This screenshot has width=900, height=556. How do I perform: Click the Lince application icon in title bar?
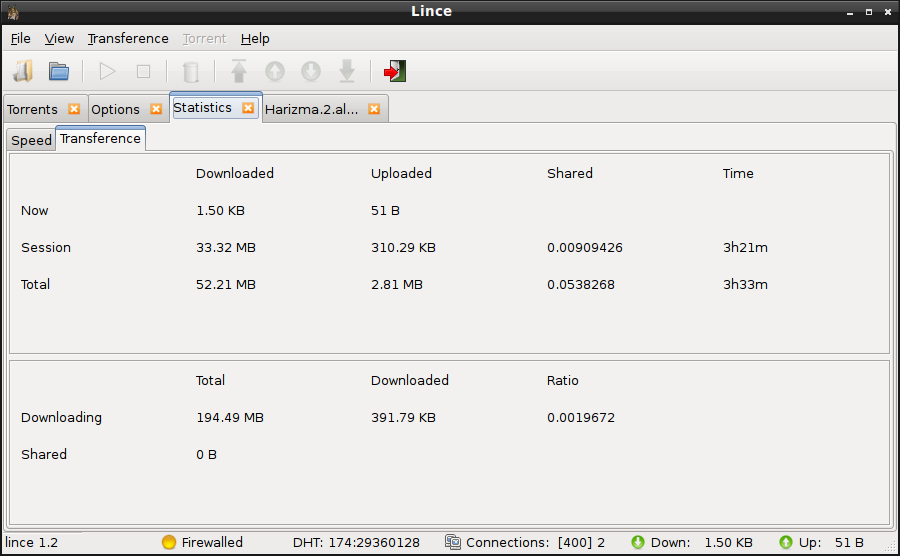(13, 11)
